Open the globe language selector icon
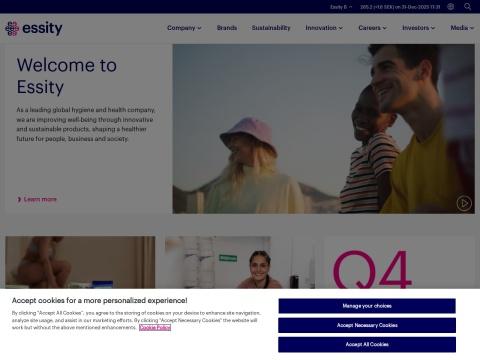Image resolution: width=480 pixels, height=360 pixels. 451,7
